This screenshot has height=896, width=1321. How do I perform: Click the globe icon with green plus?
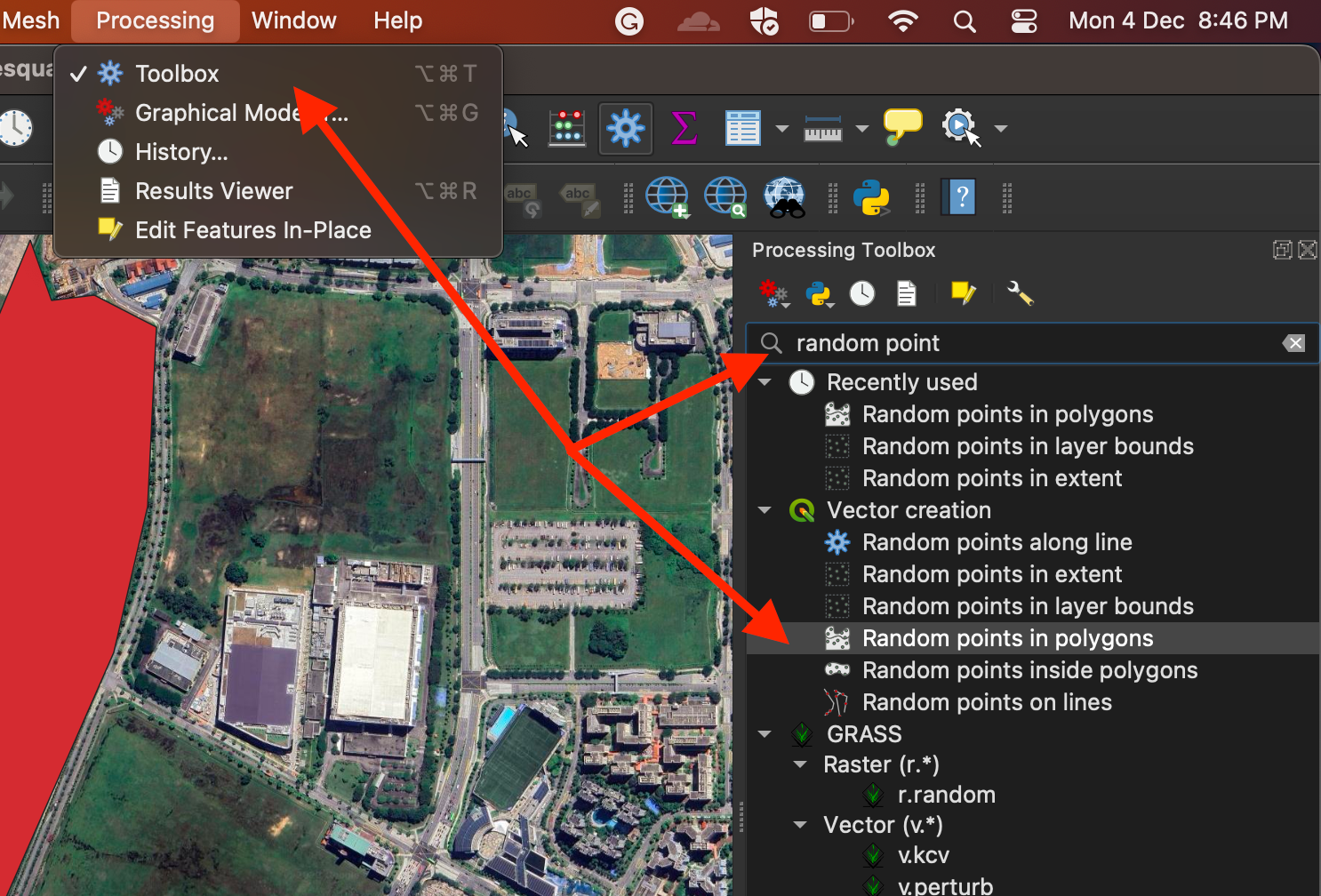point(667,197)
